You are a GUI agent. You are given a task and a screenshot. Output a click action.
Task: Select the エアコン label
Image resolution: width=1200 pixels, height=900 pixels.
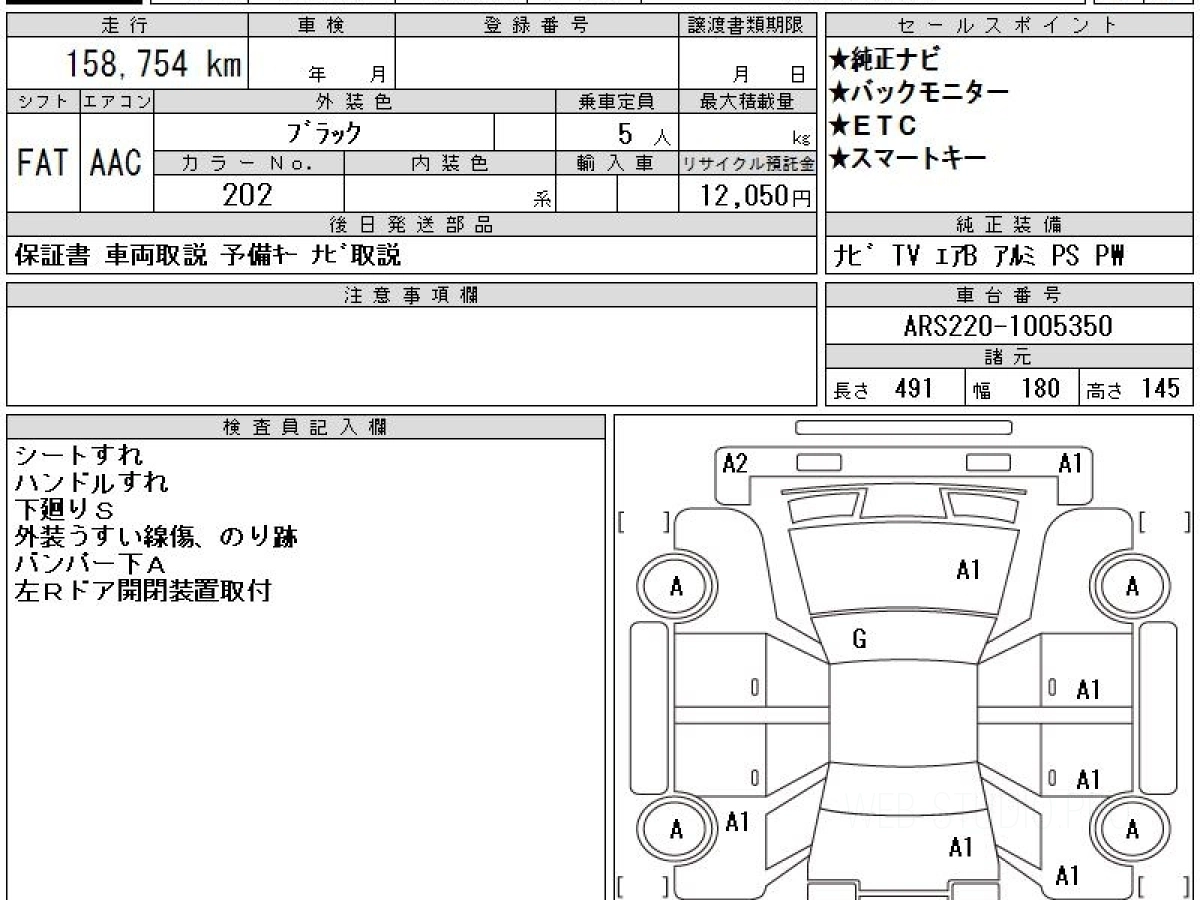pyautogui.click(x=117, y=101)
